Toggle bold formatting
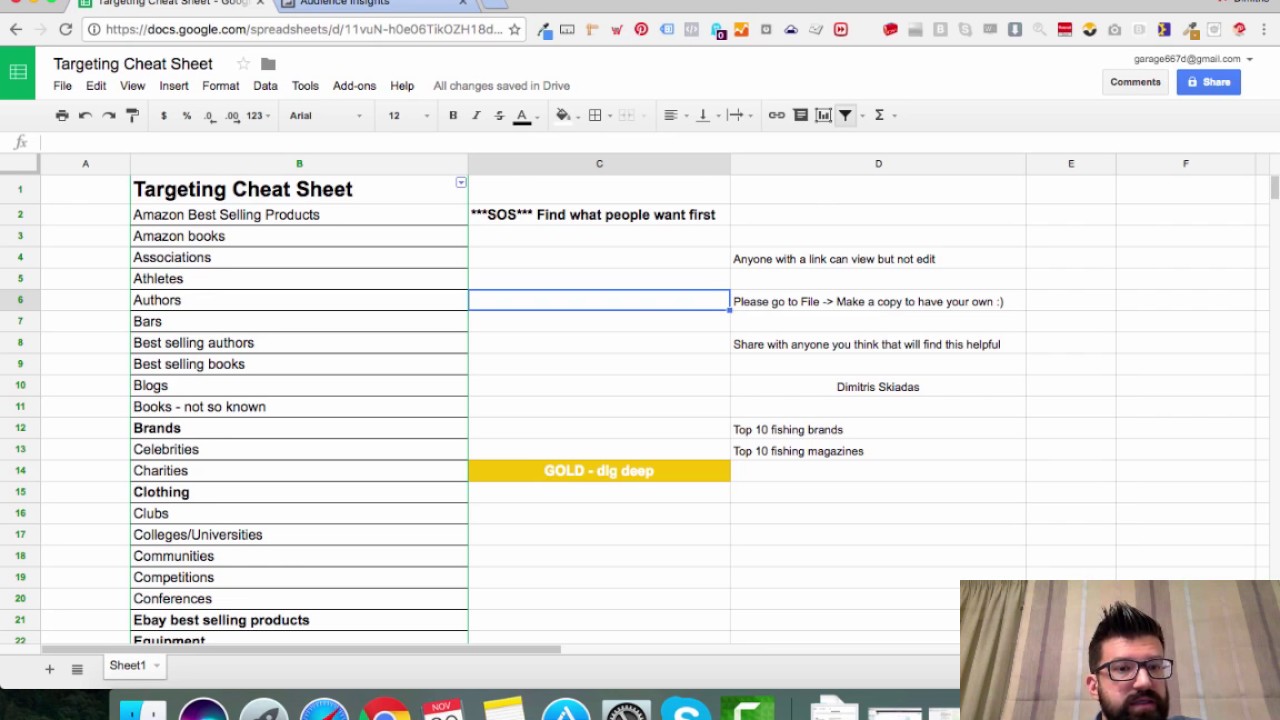Screen dimensions: 1280x720 coord(453,116)
